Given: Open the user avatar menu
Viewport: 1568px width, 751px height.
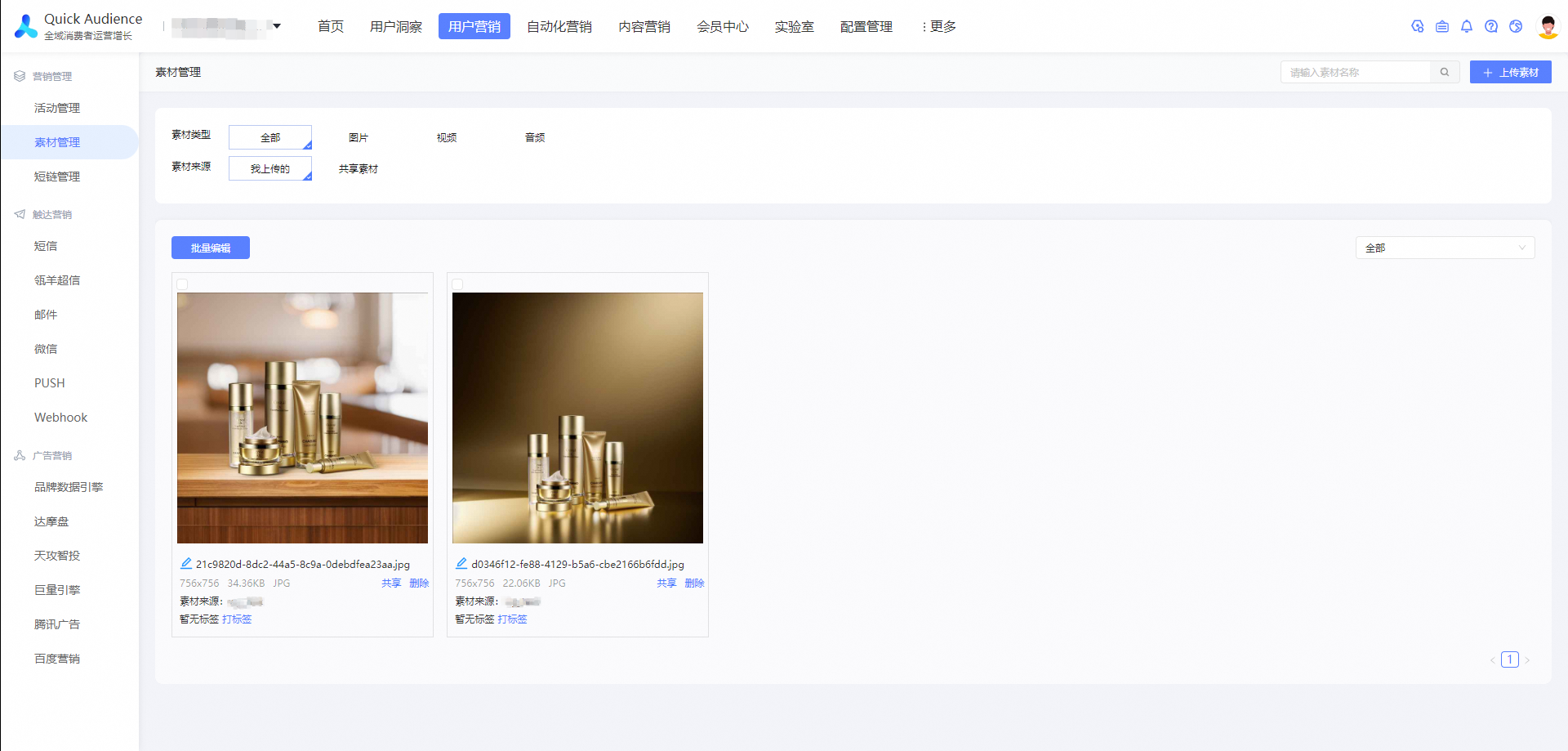Looking at the screenshot, I should 1548,26.
